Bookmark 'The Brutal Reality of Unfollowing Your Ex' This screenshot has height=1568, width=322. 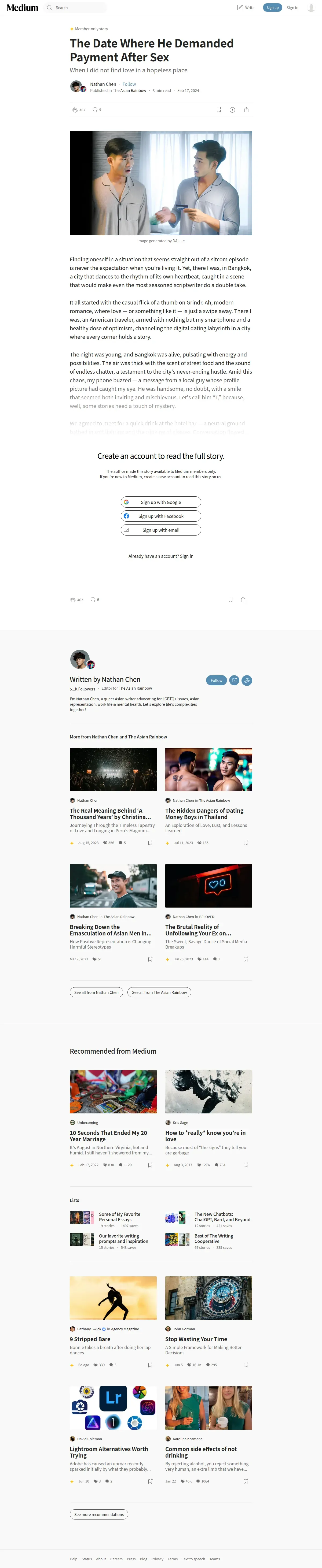click(246, 959)
